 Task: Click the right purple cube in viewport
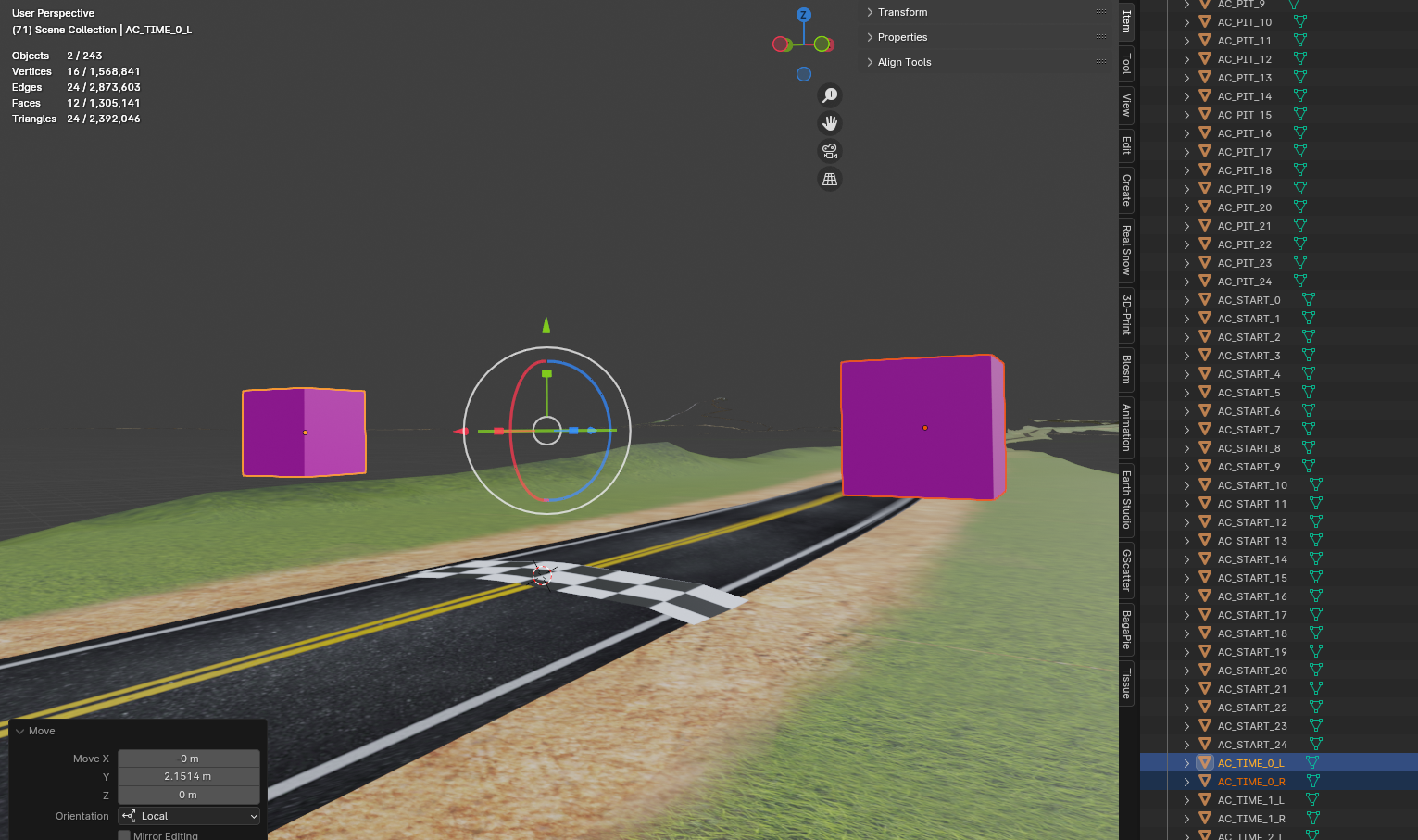pos(922,428)
